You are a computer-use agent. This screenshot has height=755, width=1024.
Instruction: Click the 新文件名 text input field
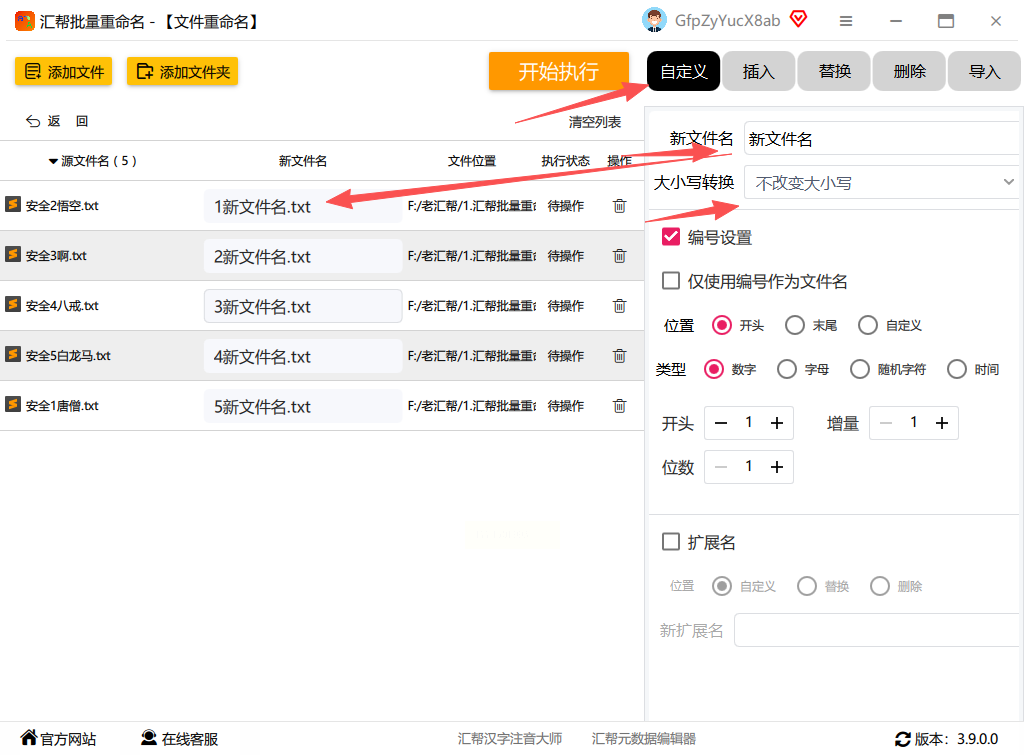880,139
